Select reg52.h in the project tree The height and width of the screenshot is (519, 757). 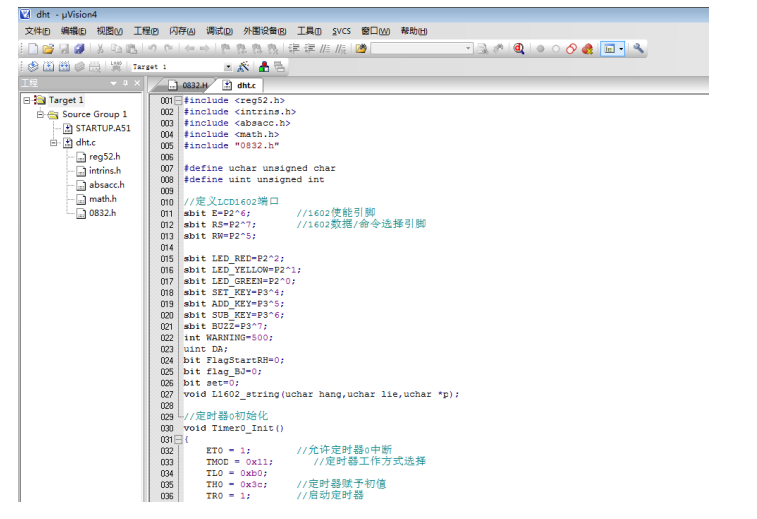tap(105, 156)
